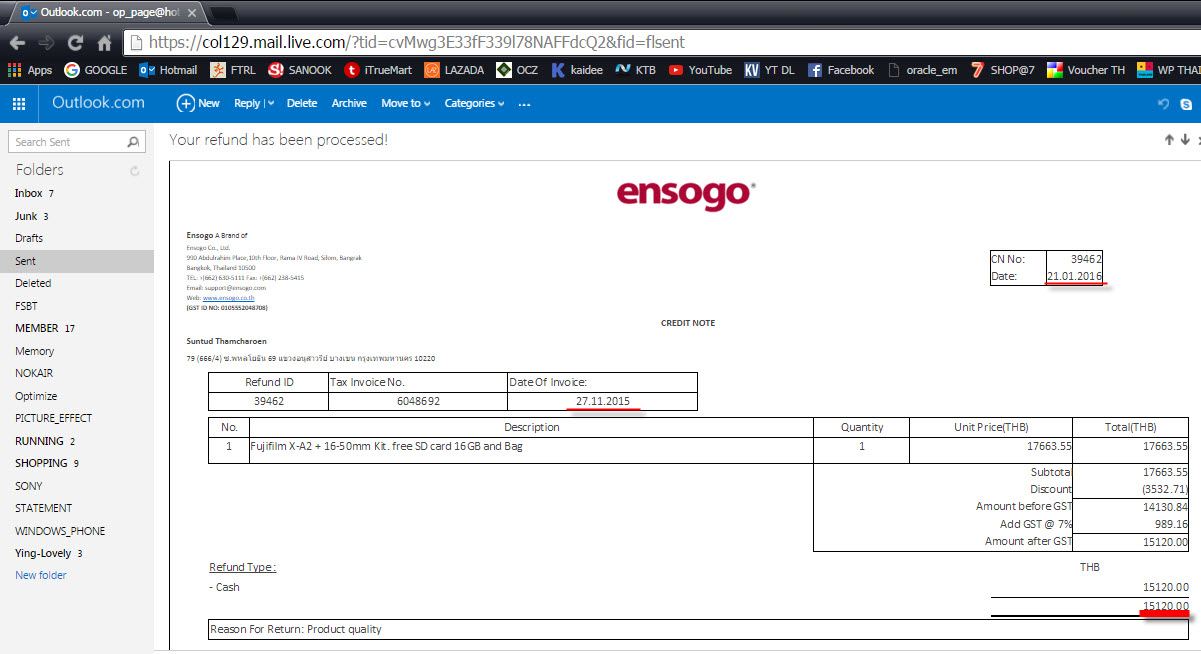Click Reply in the toolbar
The image size is (1201, 654).
[x=247, y=103]
